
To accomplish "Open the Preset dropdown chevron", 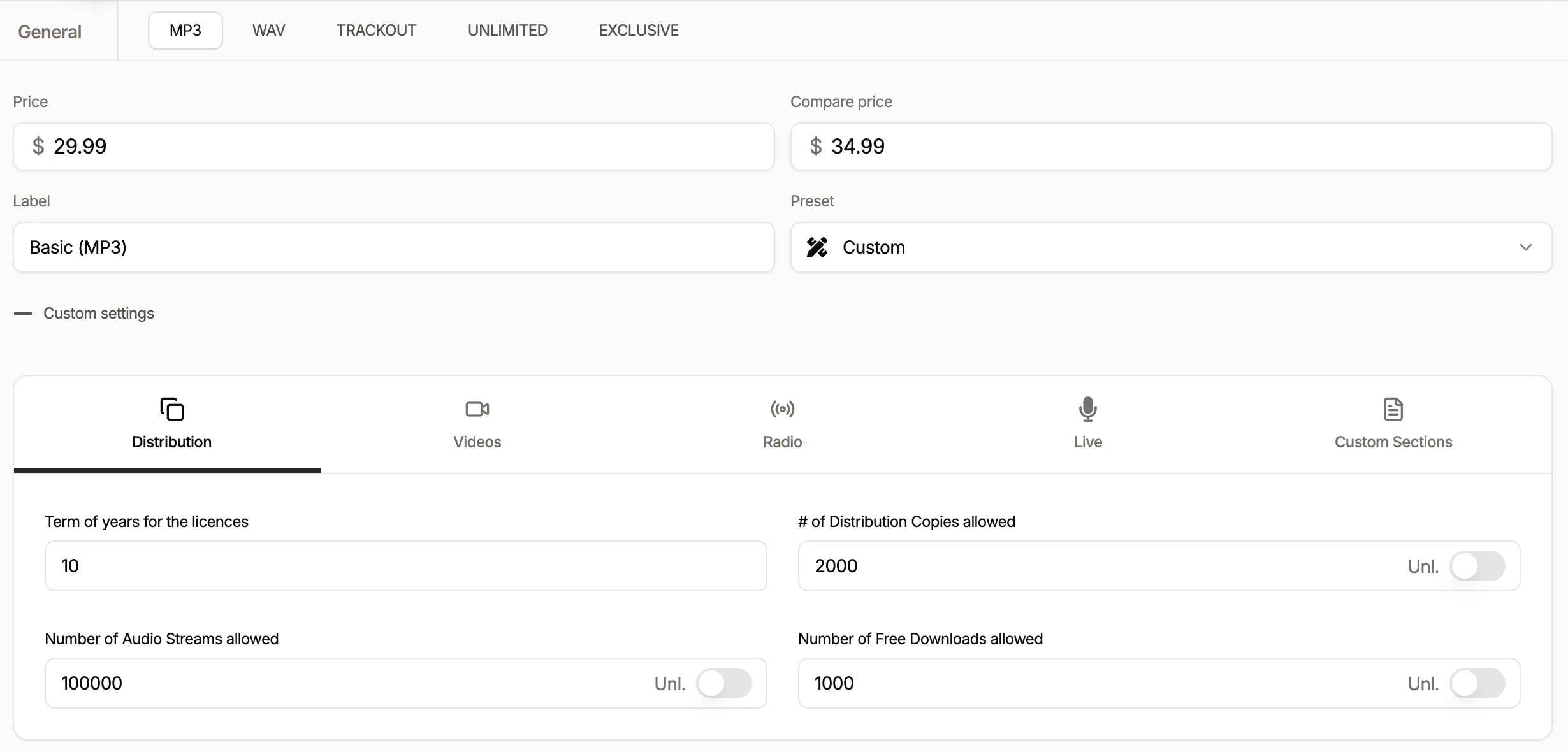I will coord(1525,247).
